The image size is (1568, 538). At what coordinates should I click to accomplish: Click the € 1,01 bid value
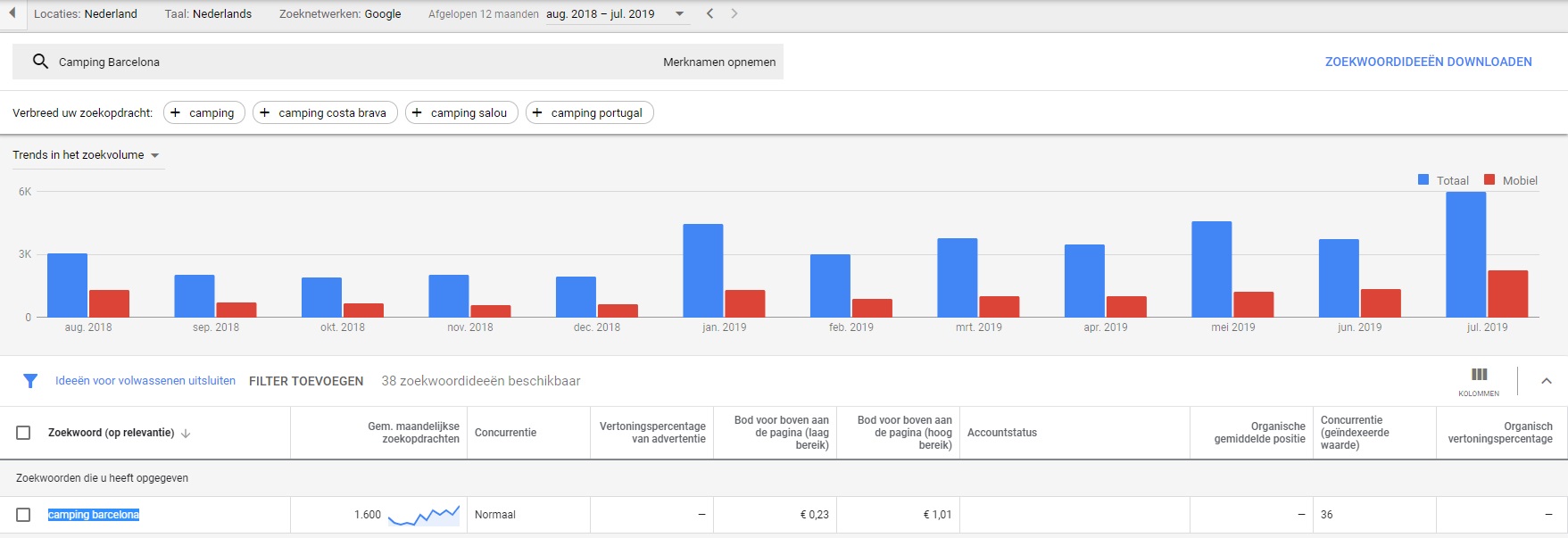point(937,515)
